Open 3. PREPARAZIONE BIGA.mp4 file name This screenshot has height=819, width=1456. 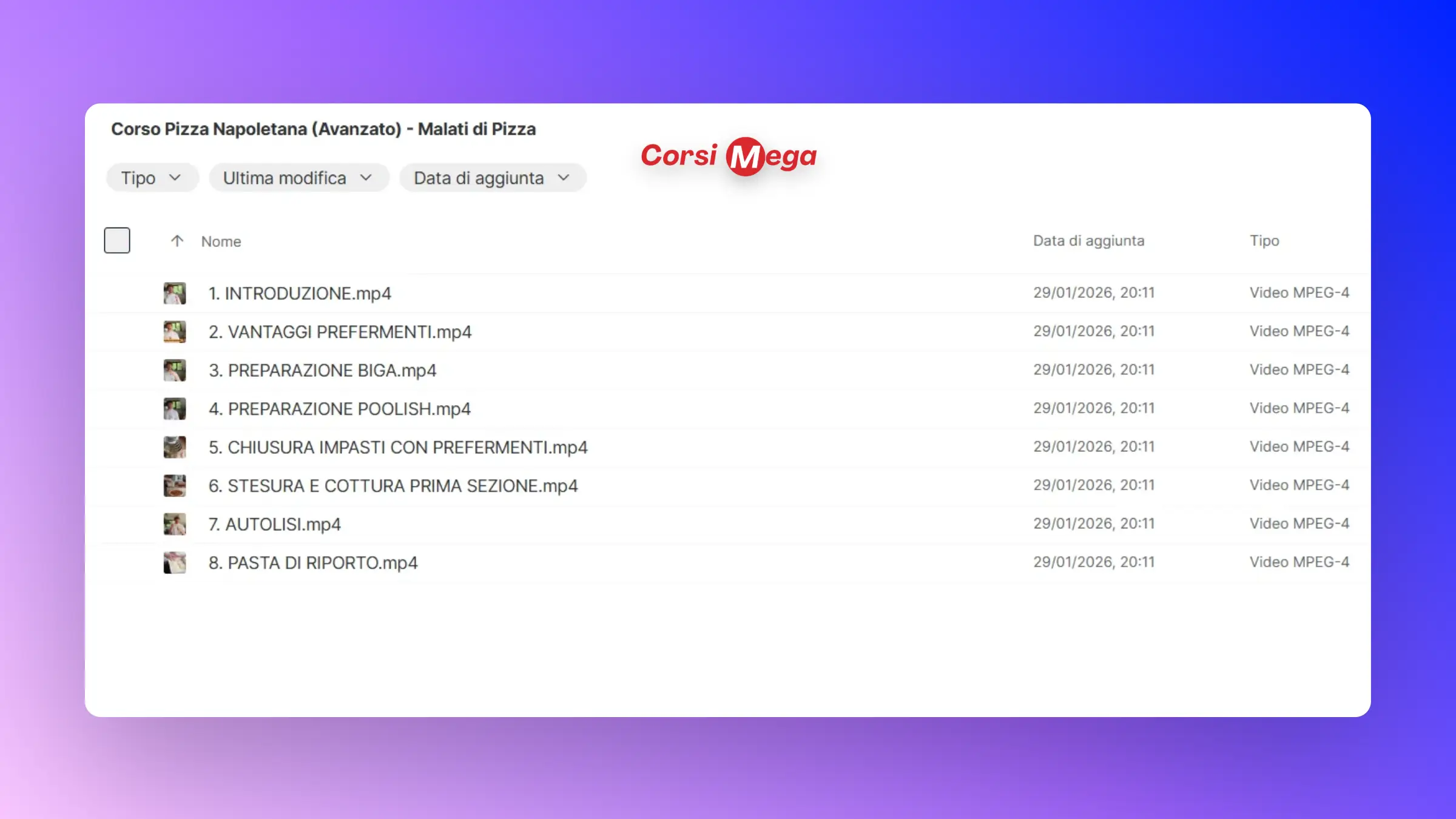click(x=323, y=370)
